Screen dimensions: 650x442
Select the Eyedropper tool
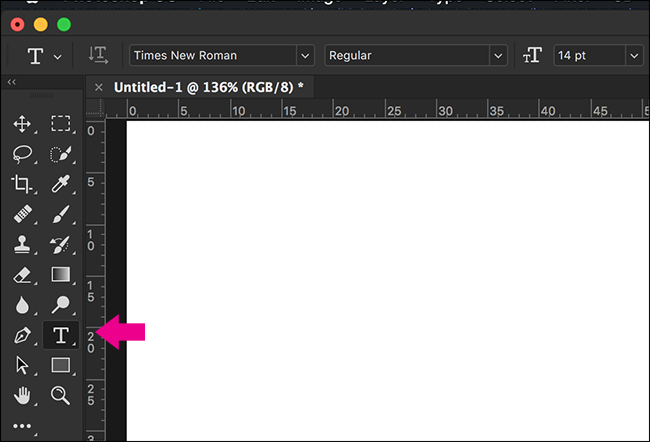pyautogui.click(x=61, y=184)
